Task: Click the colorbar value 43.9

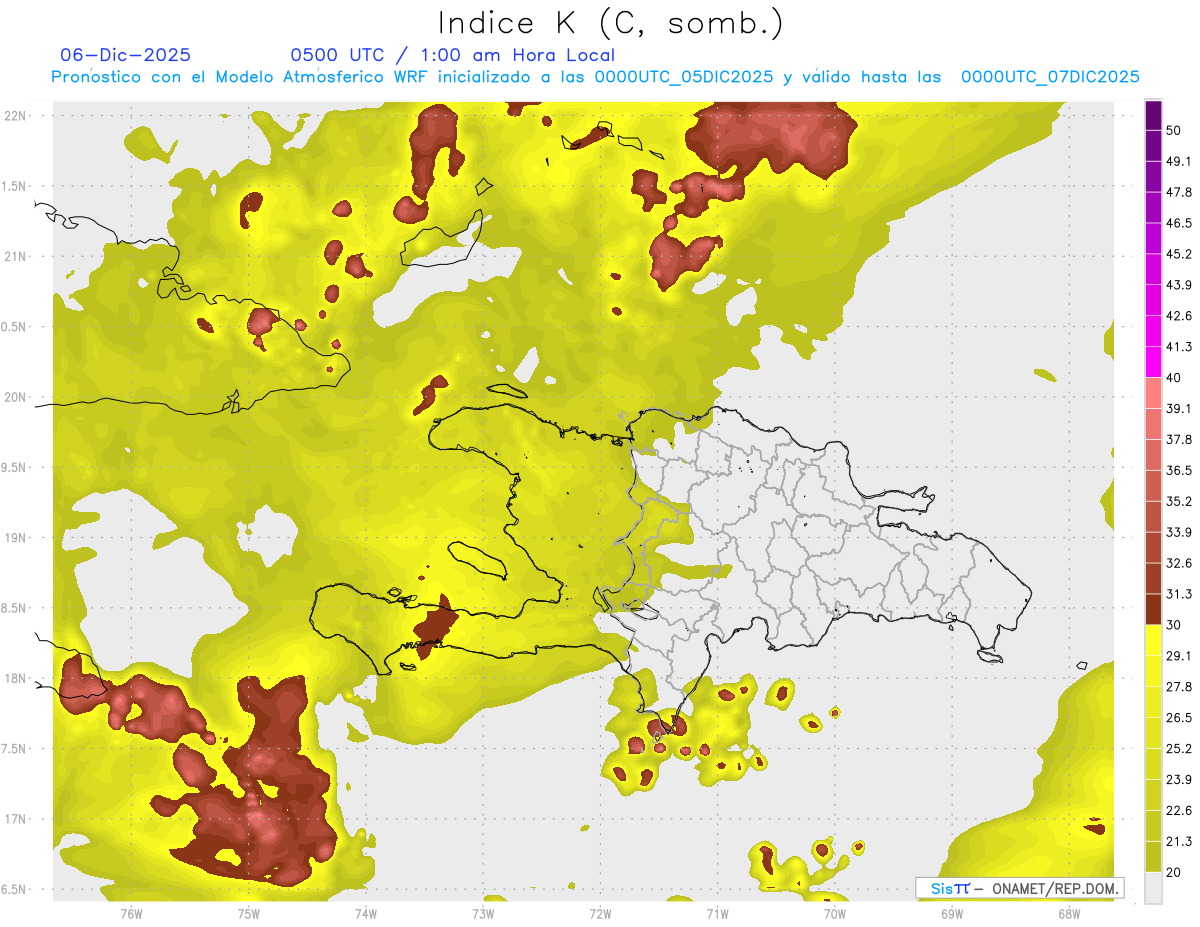Action: tap(1179, 285)
